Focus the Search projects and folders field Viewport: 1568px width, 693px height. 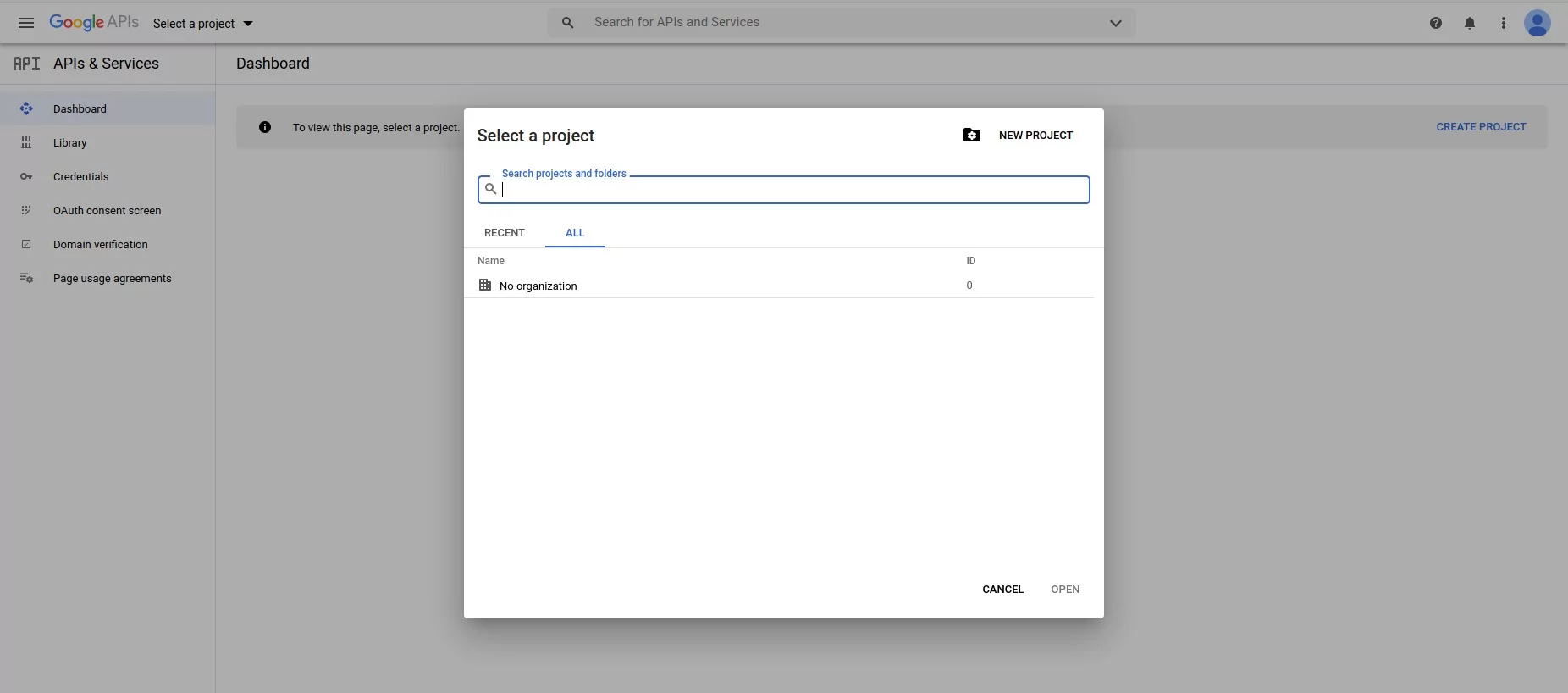784,190
